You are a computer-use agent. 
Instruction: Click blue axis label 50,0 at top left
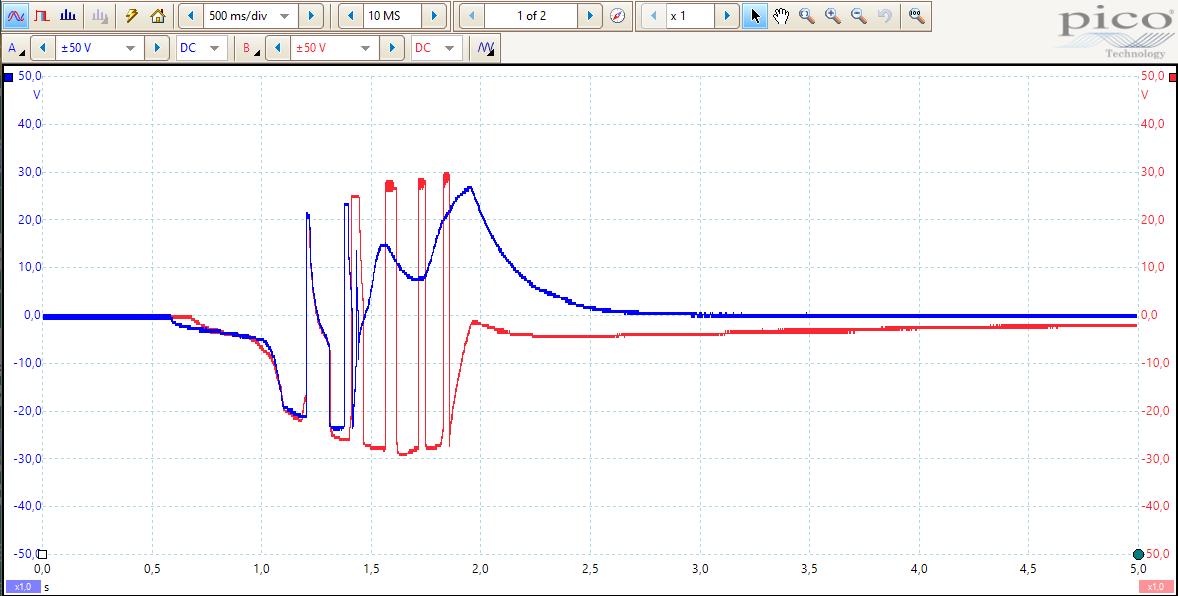pyautogui.click(x=29, y=76)
